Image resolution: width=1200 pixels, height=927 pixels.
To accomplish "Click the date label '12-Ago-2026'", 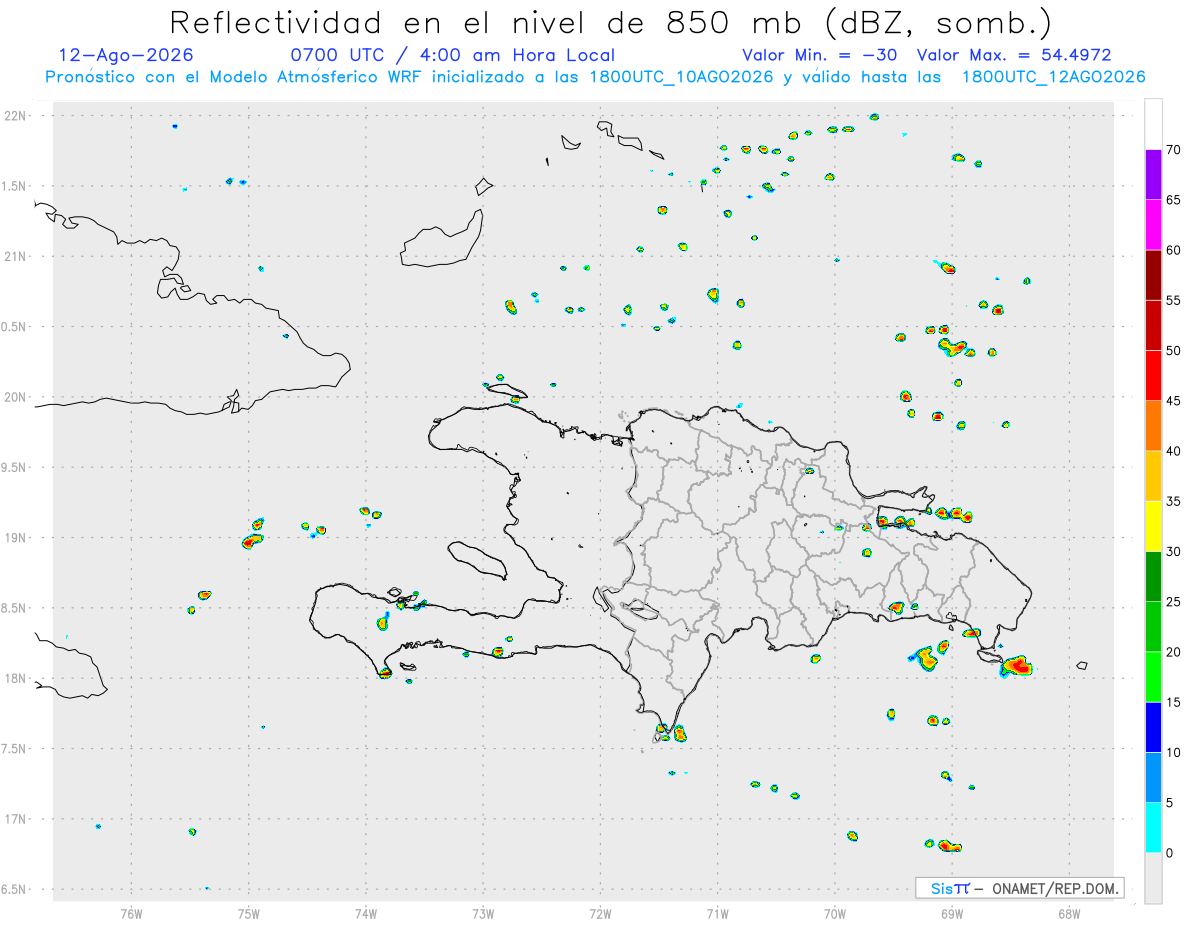I will [x=126, y=55].
